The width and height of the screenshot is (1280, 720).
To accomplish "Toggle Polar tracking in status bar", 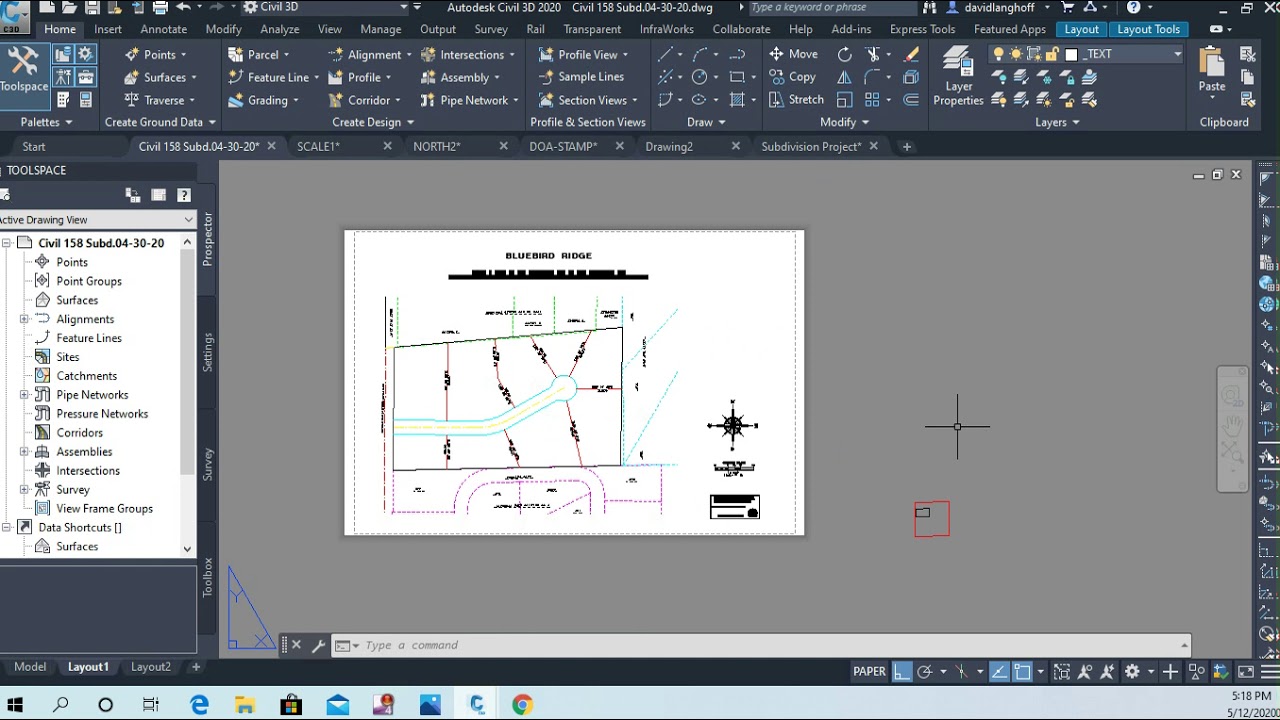I will 925,672.
